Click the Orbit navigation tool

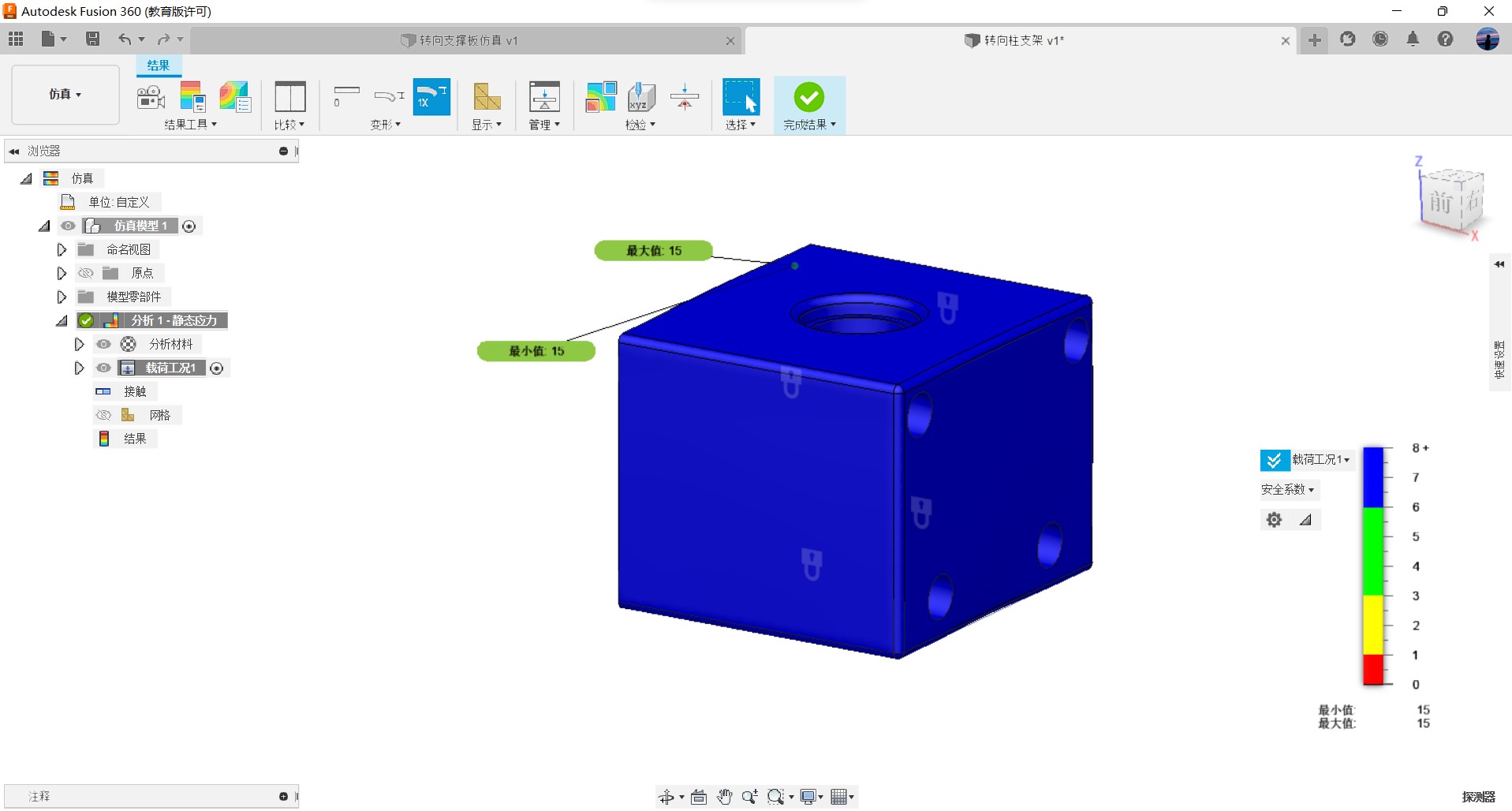666,797
